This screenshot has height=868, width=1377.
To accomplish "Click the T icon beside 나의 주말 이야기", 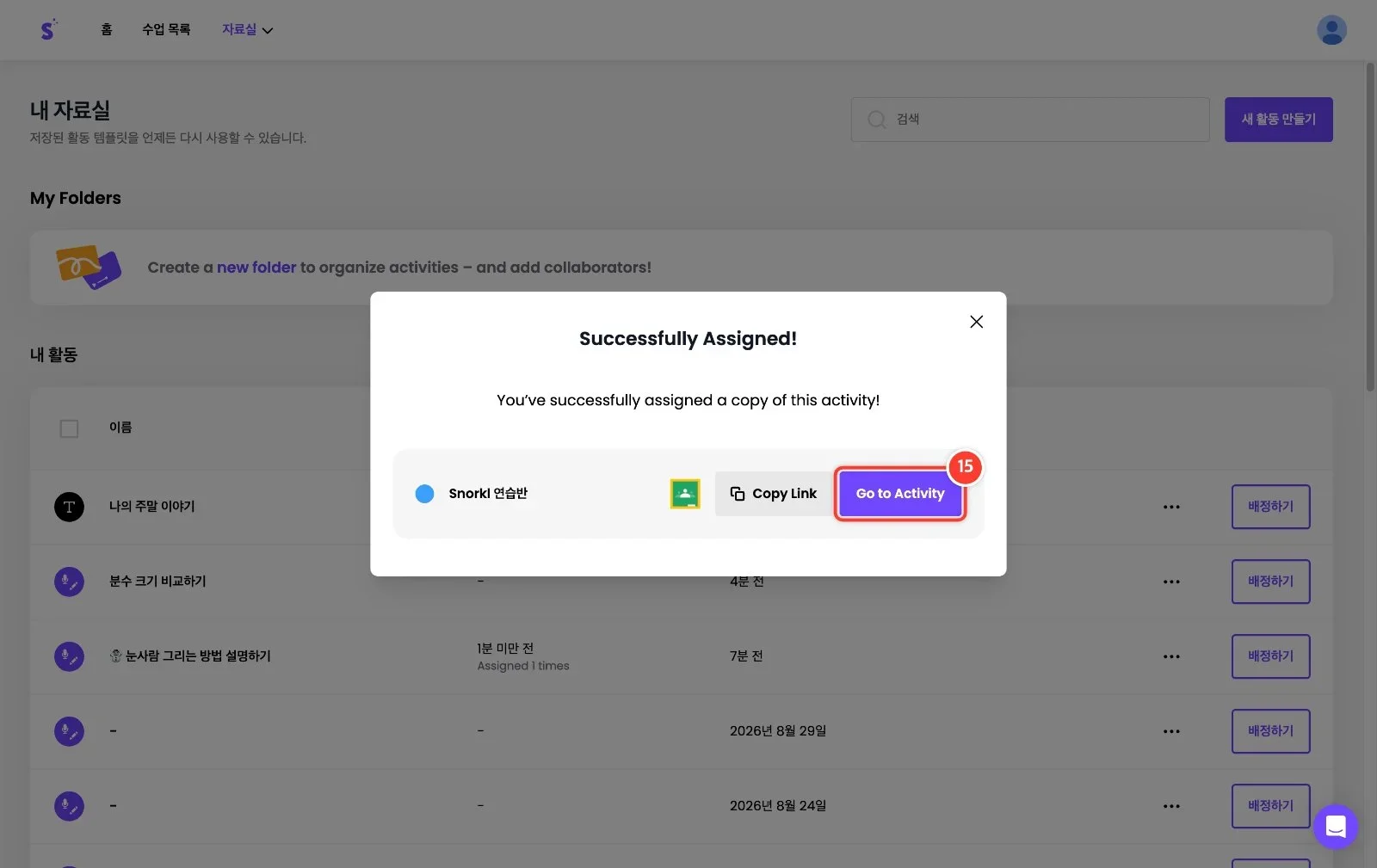I will (69, 507).
